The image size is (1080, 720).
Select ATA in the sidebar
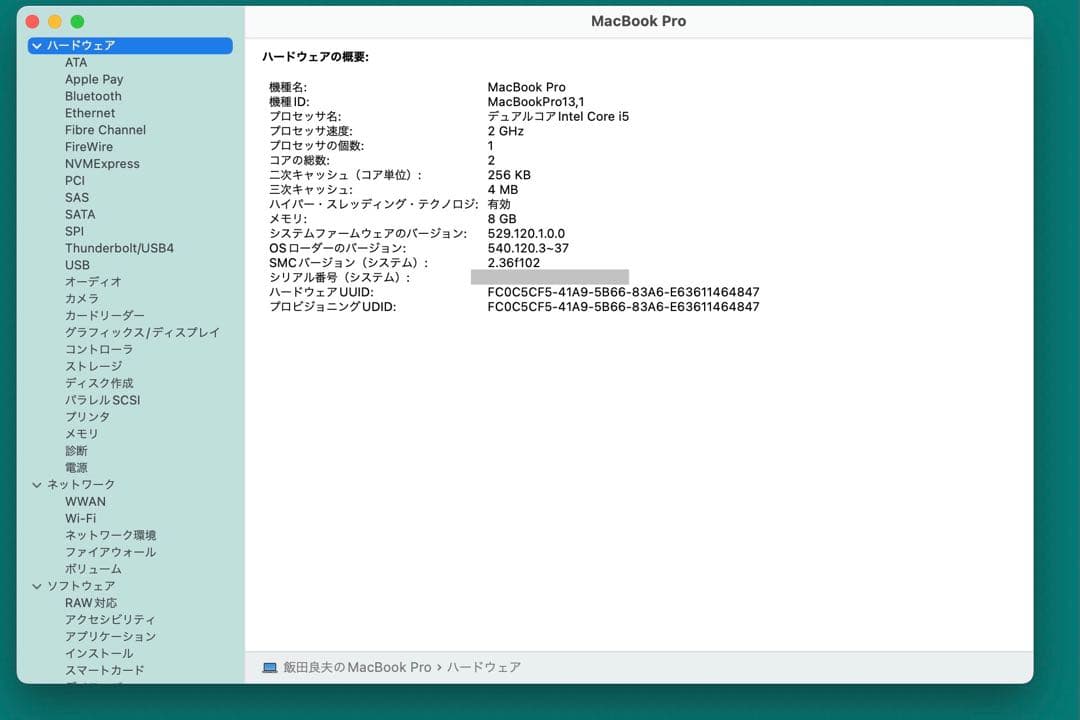(76, 63)
